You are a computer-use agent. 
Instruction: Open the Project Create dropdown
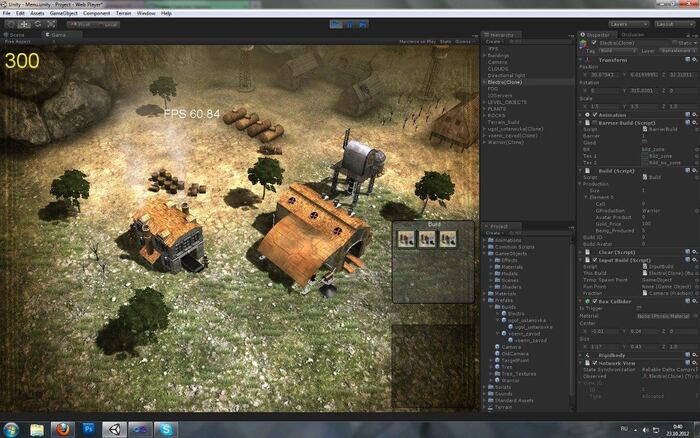(494, 233)
